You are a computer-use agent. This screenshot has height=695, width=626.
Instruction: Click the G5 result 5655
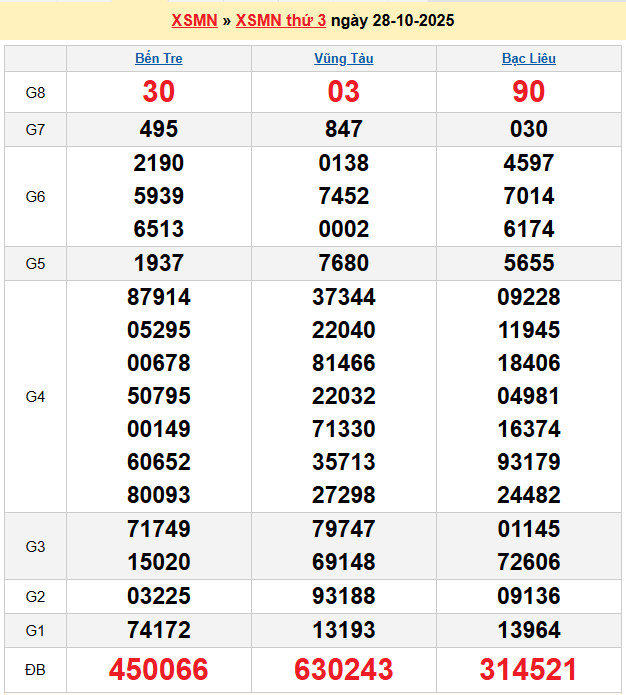click(528, 263)
